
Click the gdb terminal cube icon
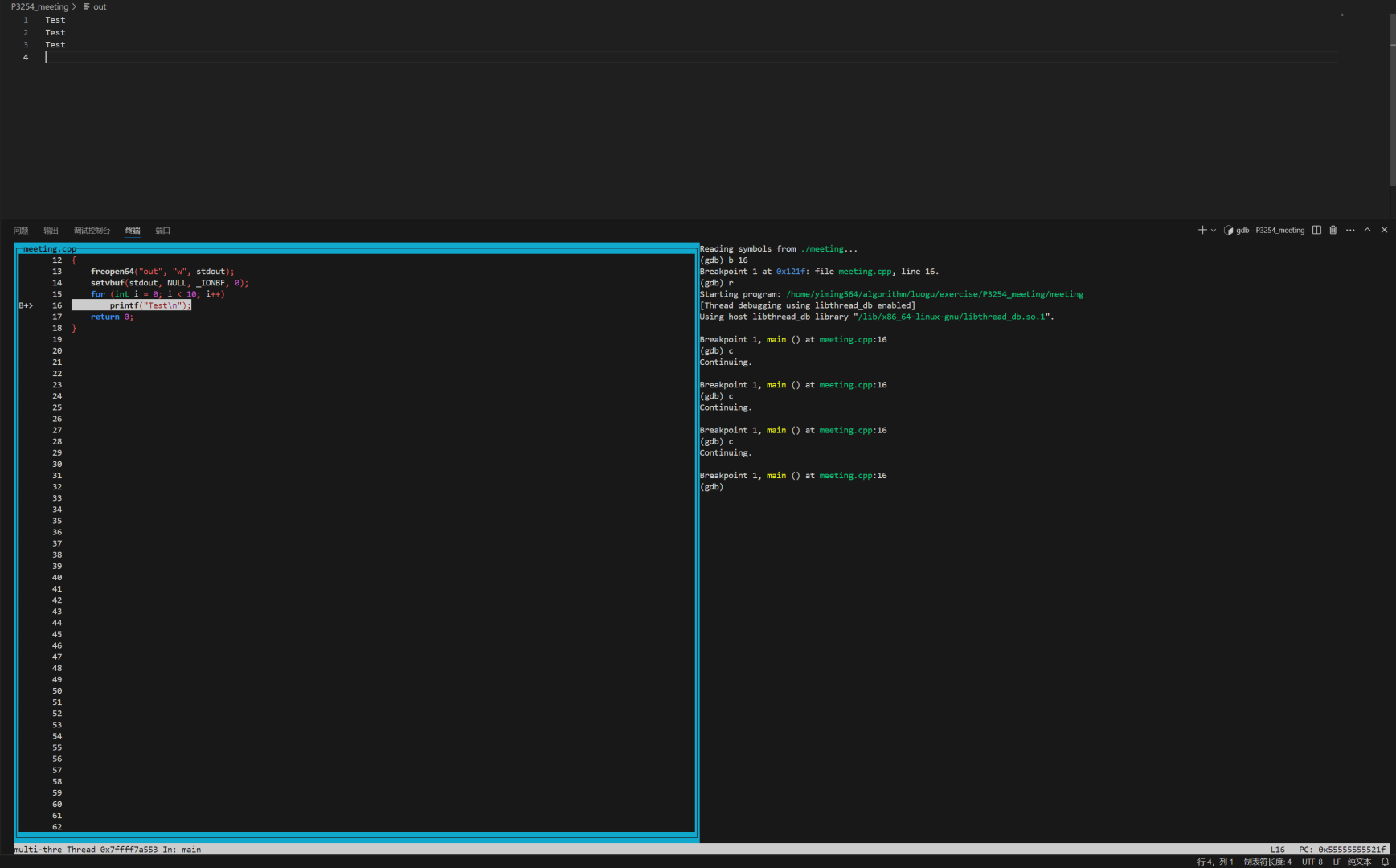[1228, 231]
